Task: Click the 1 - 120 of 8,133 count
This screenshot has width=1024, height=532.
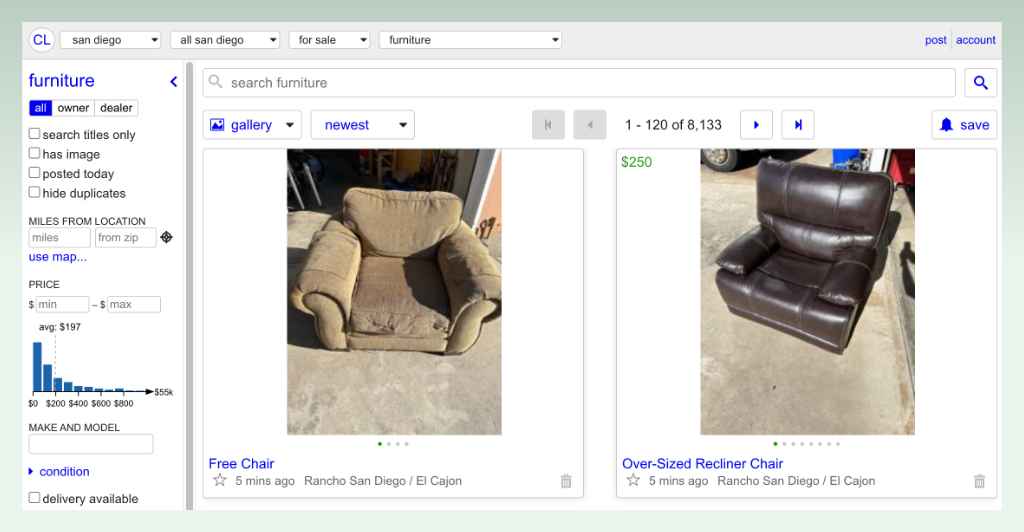Action: pyautogui.click(x=673, y=125)
